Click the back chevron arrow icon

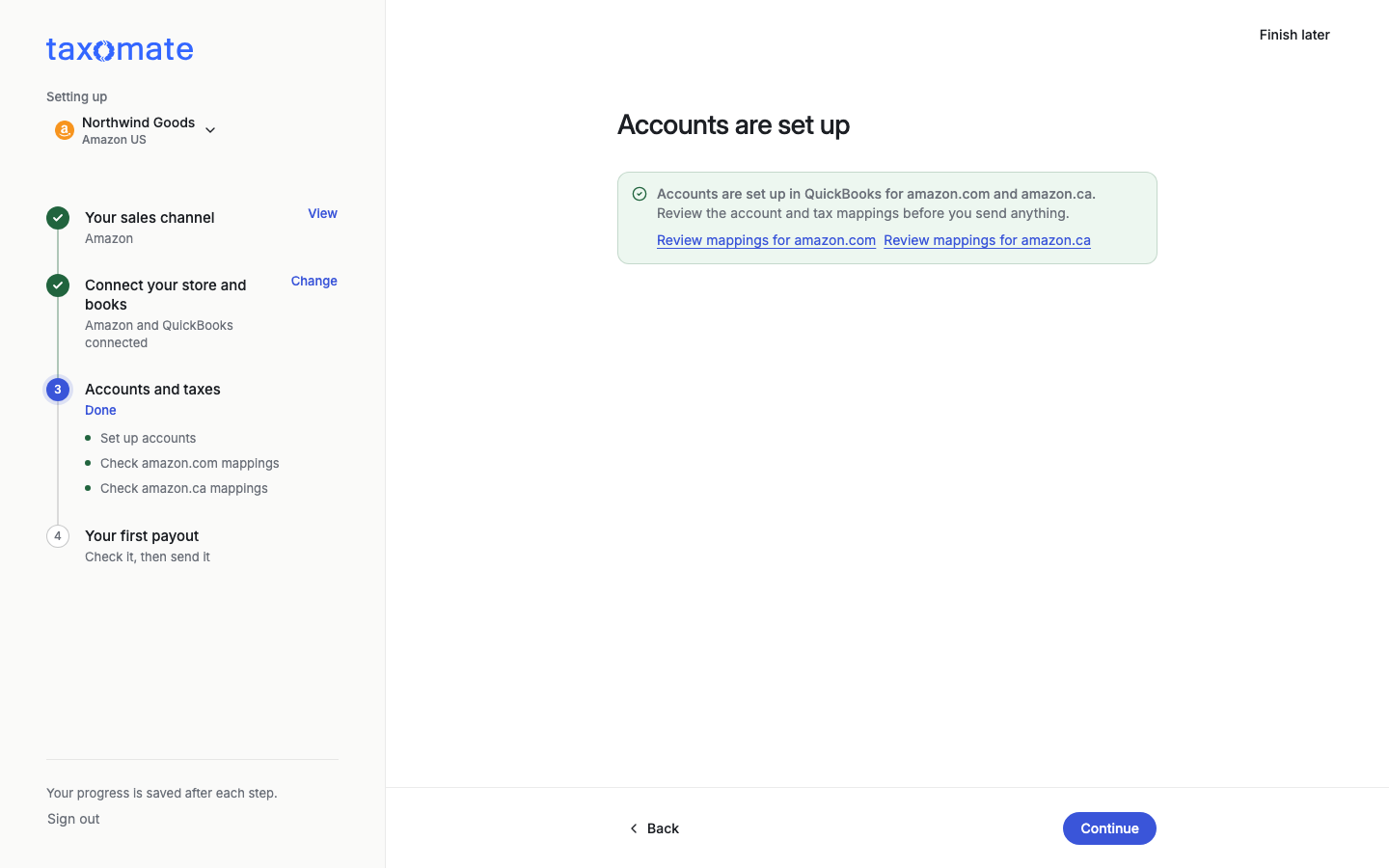[x=634, y=828]
